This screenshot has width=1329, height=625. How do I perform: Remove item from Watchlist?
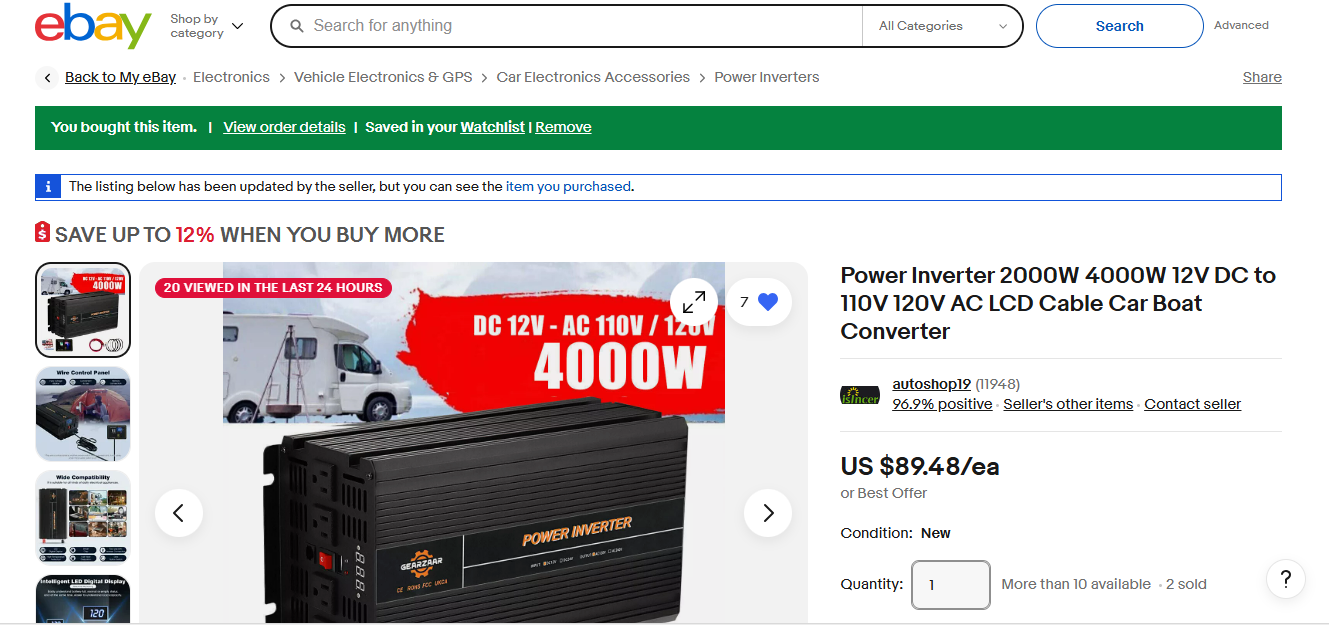coord(563,127)
